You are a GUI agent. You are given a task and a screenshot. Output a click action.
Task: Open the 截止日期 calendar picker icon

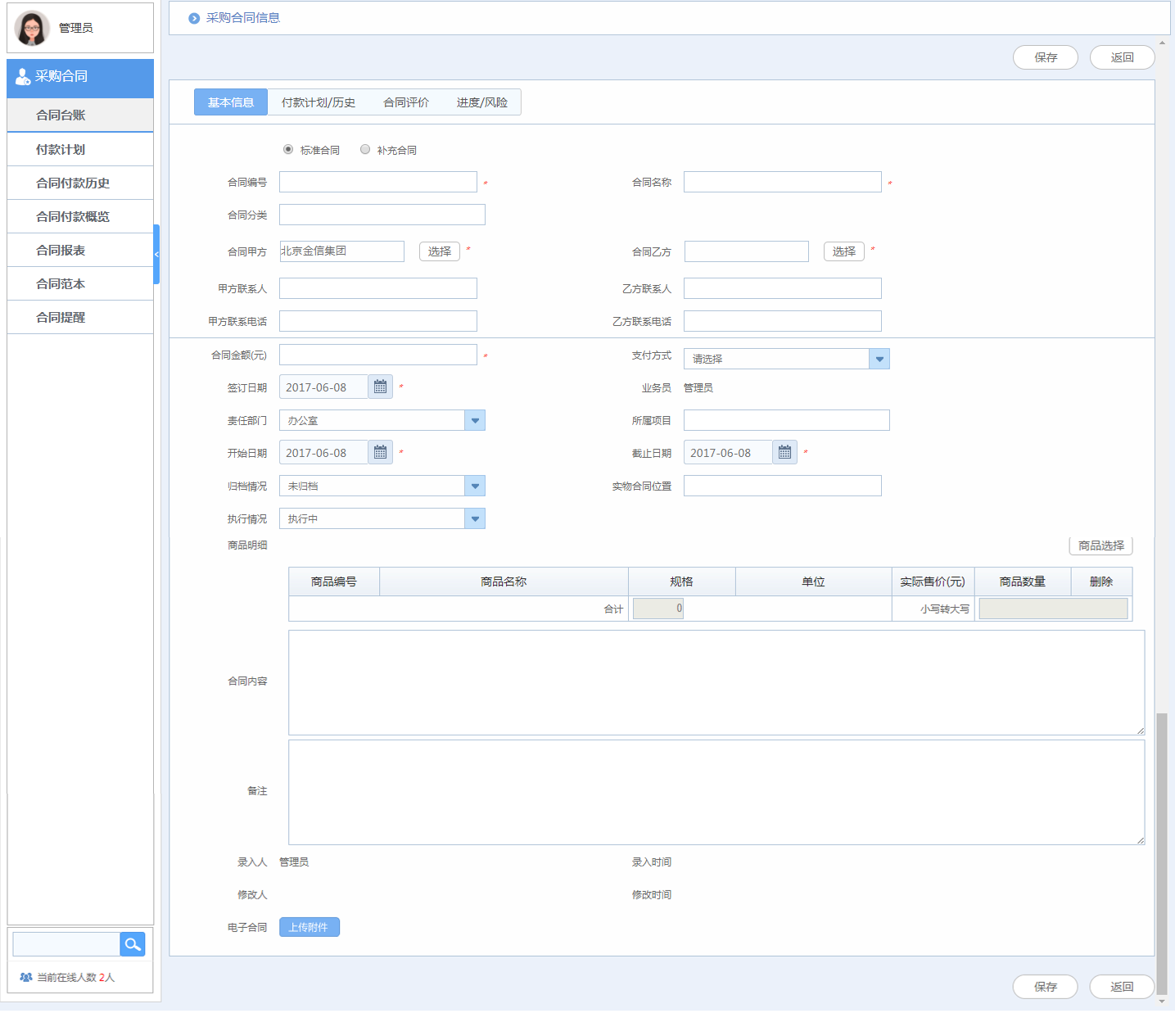click(x=784, y=453)
